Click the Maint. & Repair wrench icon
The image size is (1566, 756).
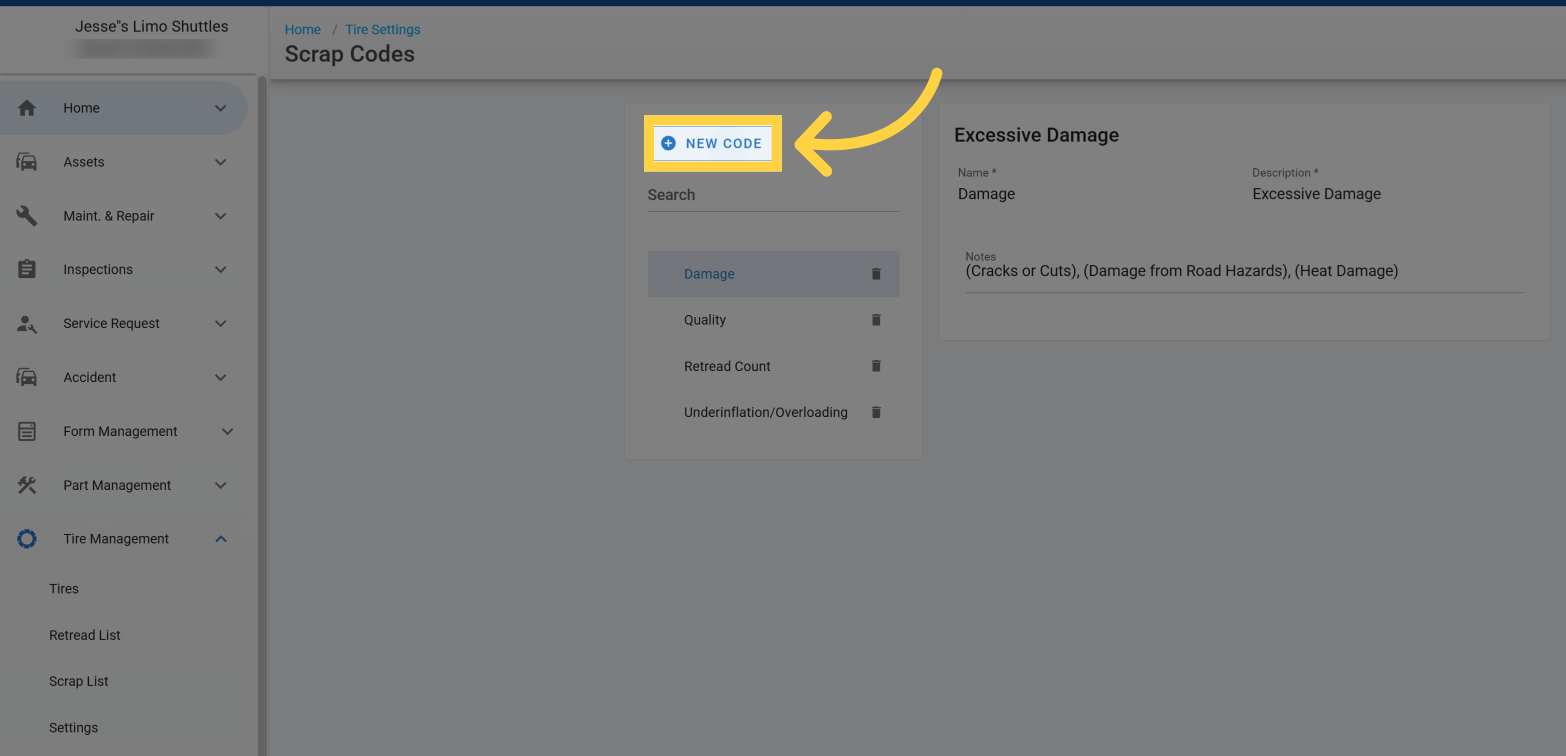pos(27,216)
